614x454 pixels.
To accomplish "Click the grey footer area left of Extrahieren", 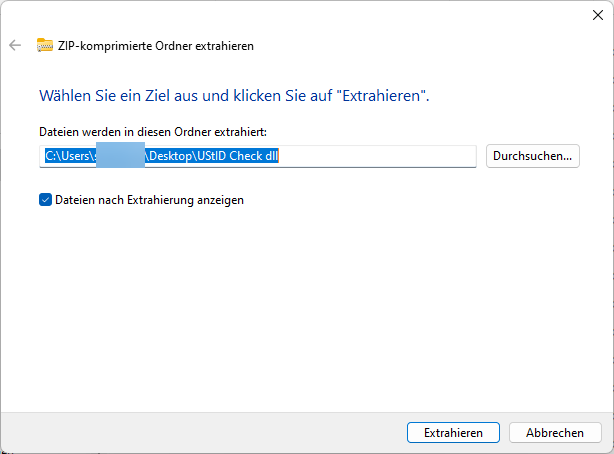I will click(200, 432).
